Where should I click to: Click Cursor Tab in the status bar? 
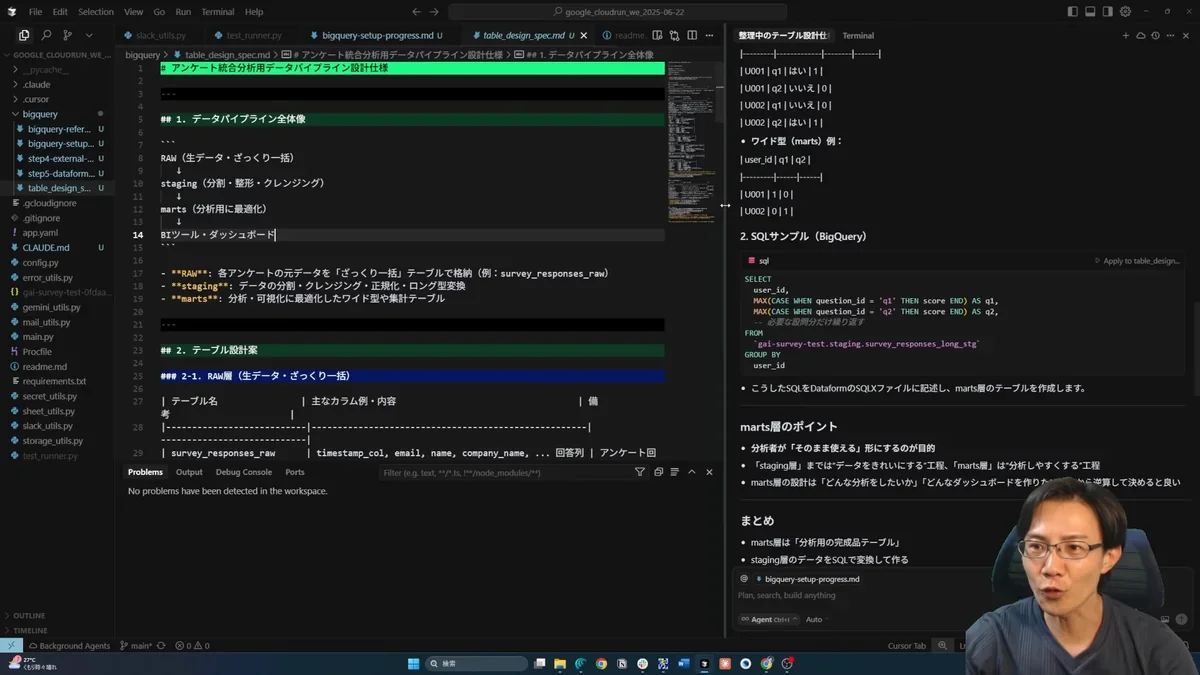(x=907, y=646)
